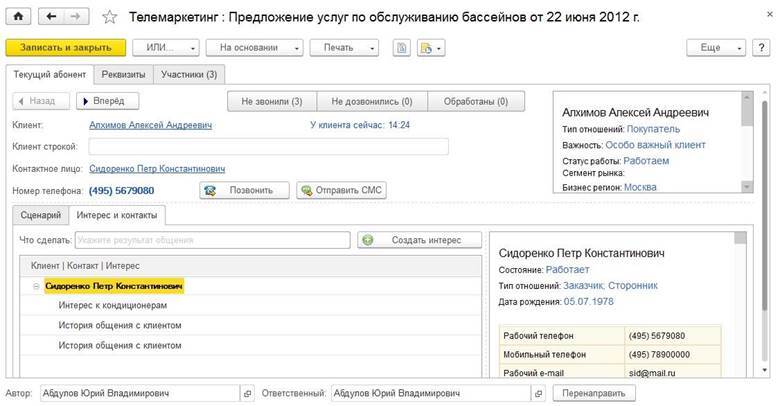This screenshot has width=780, height=406.
Task: Click the Работаем status link
Action: pos(646,161)
